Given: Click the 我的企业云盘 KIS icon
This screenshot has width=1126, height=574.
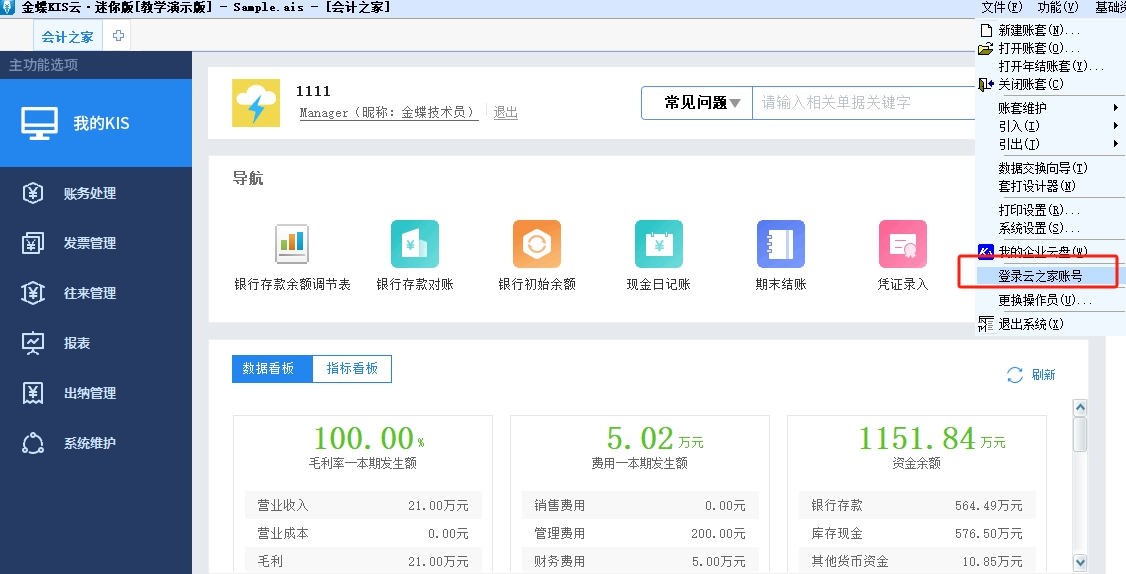Looking at the screenshot, I should tap(986, 251).
